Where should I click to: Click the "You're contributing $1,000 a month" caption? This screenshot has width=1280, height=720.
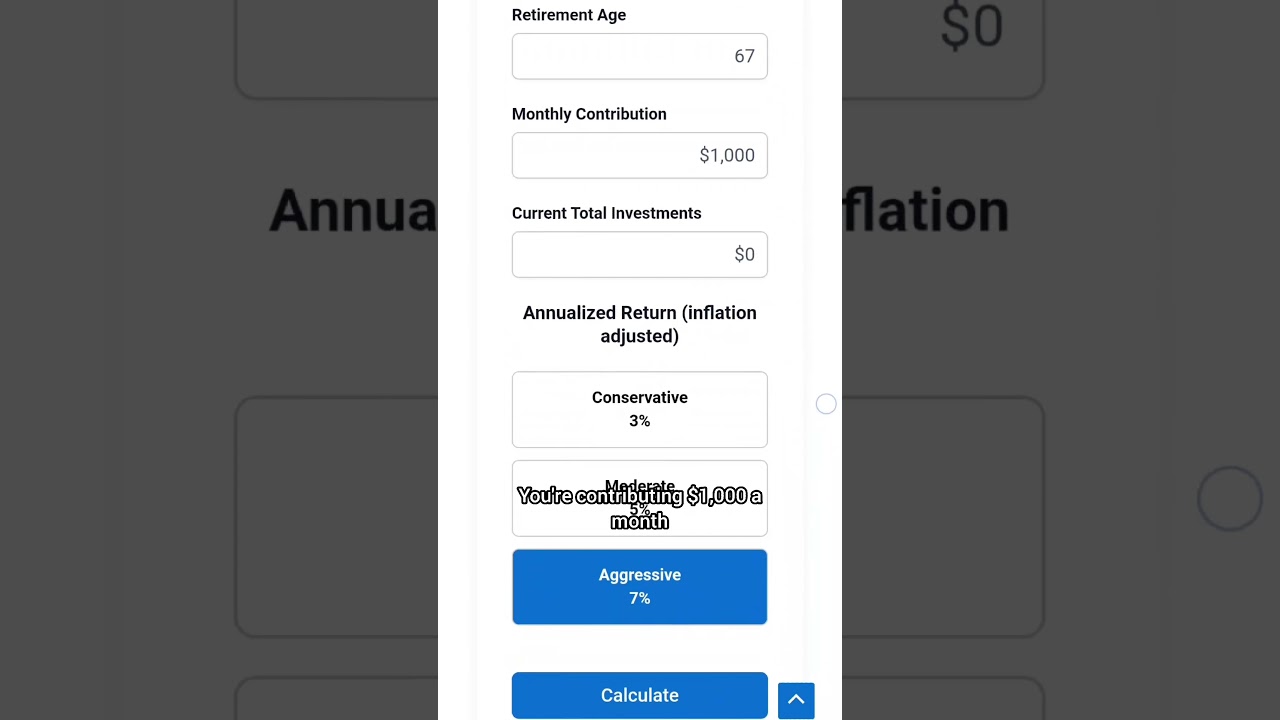pos(639,508)
